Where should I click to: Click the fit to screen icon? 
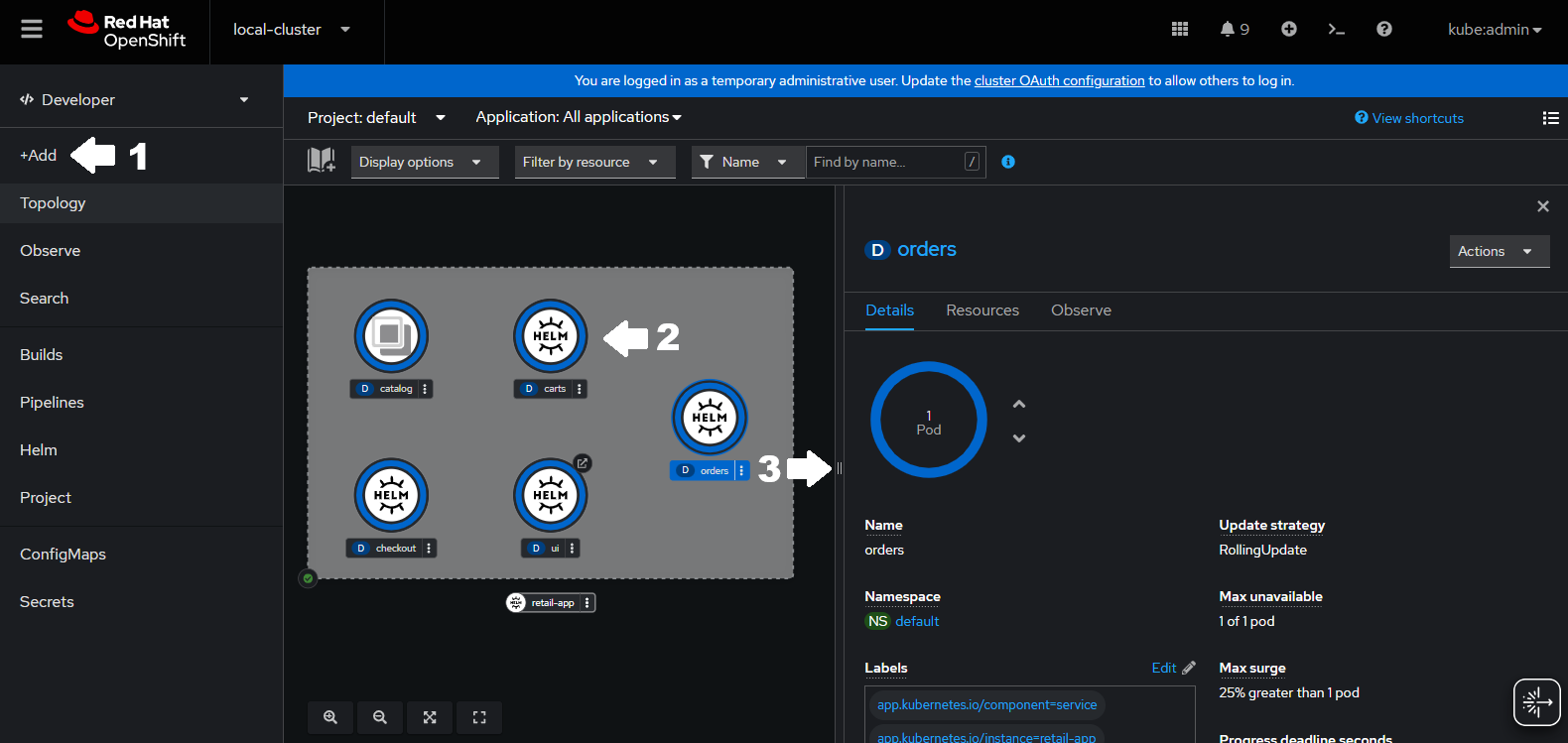[x=430, y=717]
